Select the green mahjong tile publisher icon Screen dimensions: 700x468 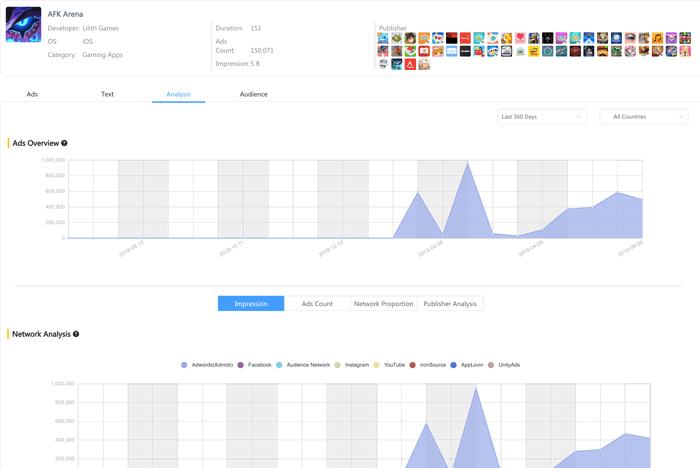410,51
